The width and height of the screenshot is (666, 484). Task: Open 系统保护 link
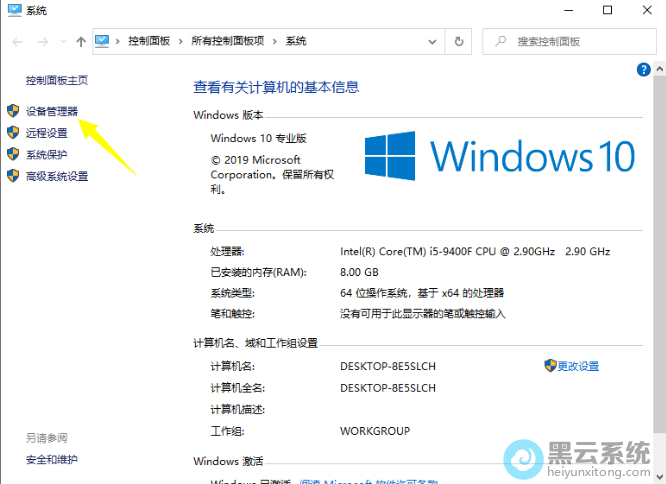[x=47, y=154]
